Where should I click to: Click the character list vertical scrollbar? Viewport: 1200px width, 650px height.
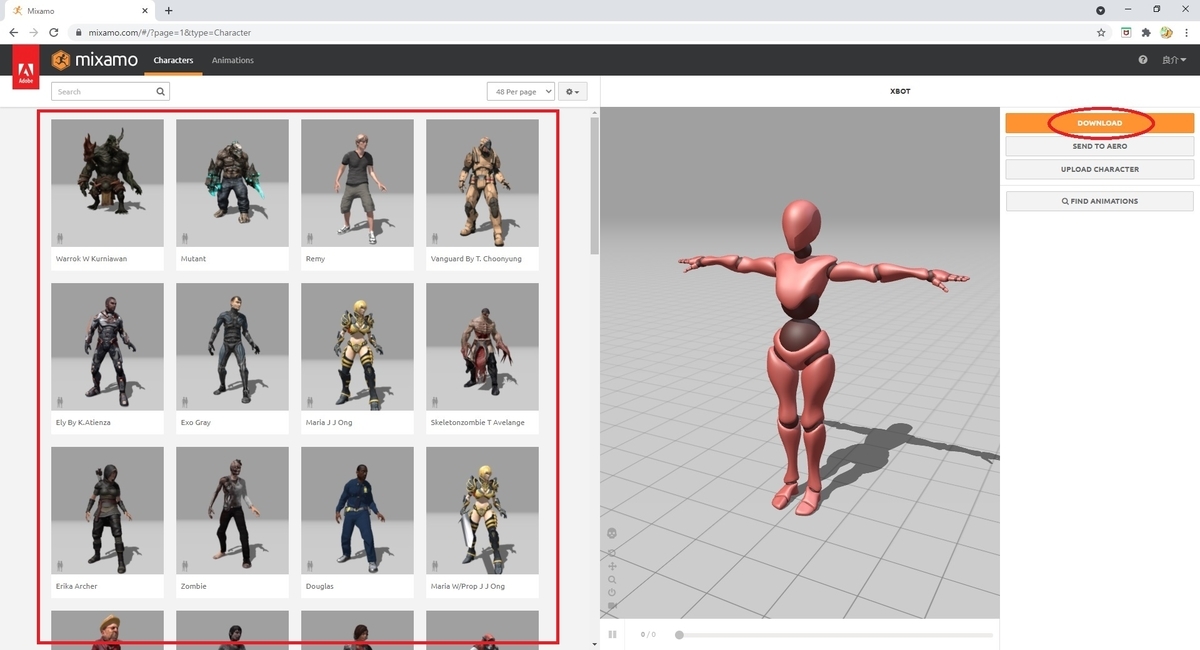click(595, 185)
